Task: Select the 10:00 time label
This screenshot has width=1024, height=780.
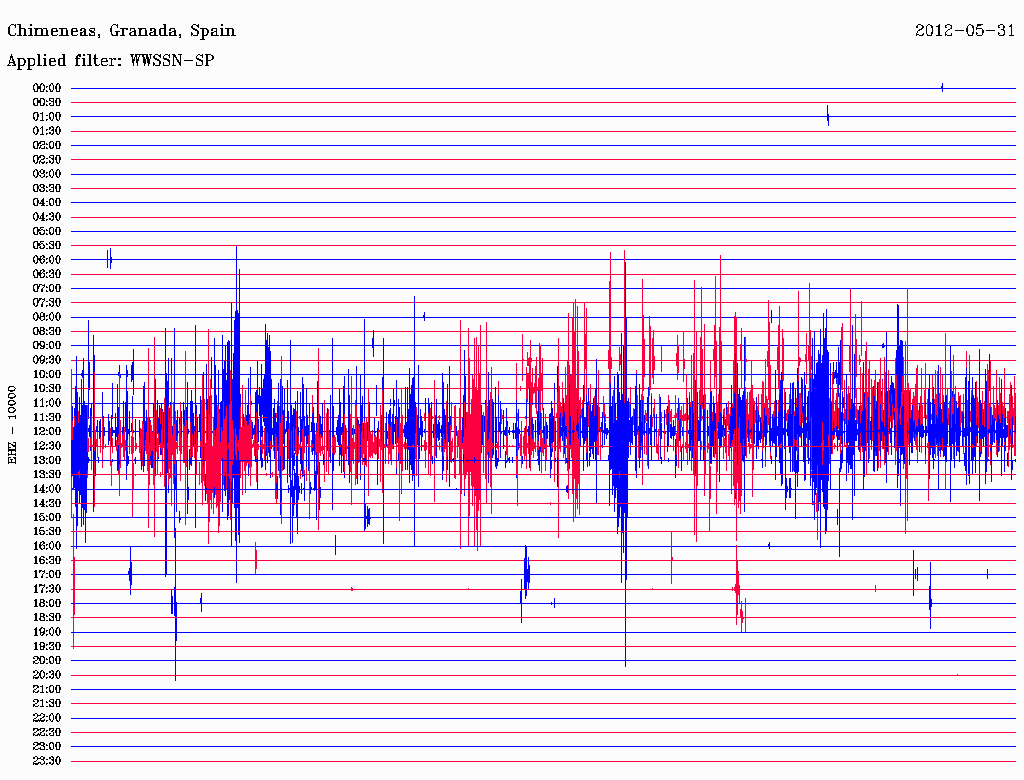Action: click(x=46, y=375)
